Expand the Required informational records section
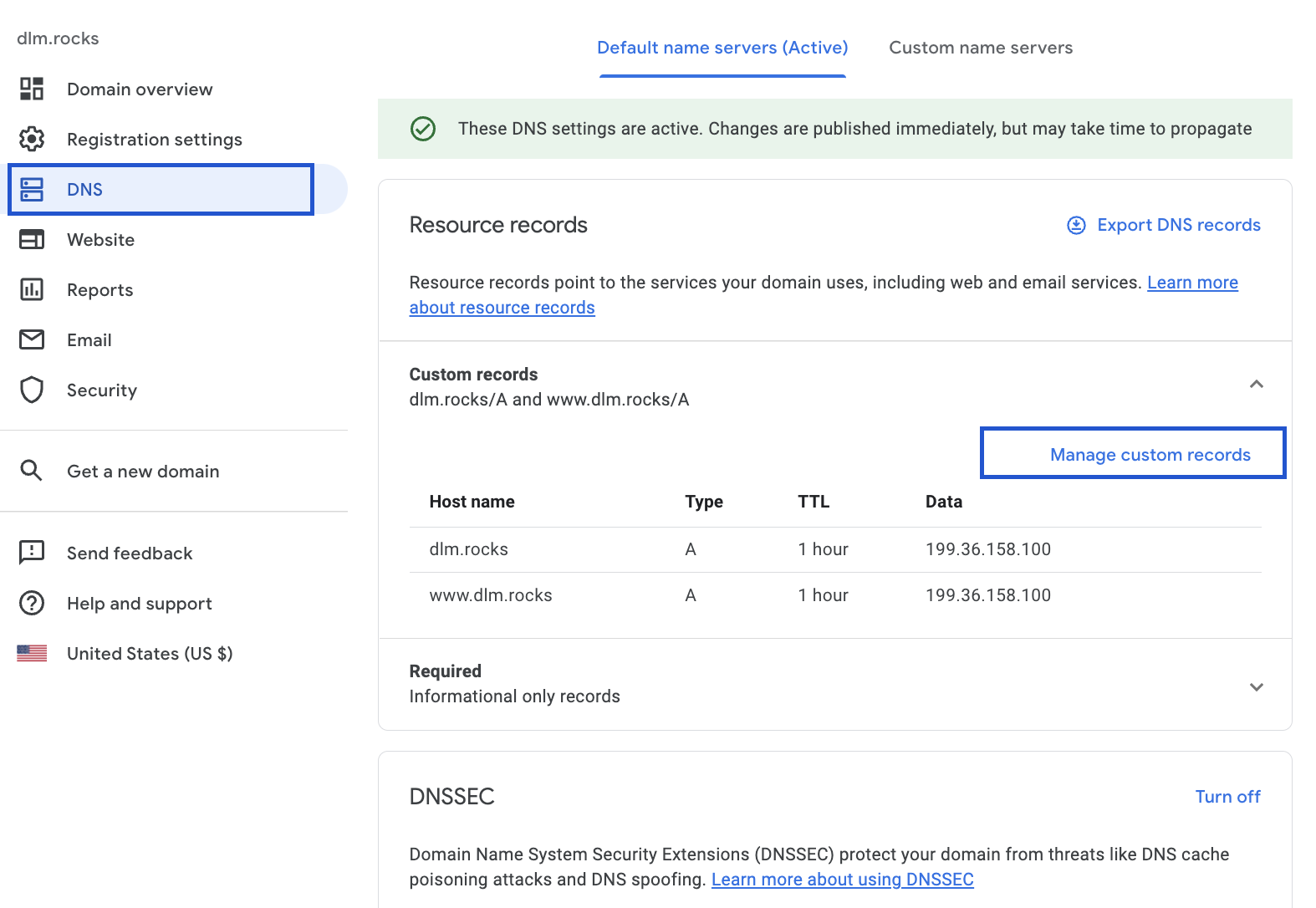The height and width of the screenshot is (908, 1316). pos(1256,687)
